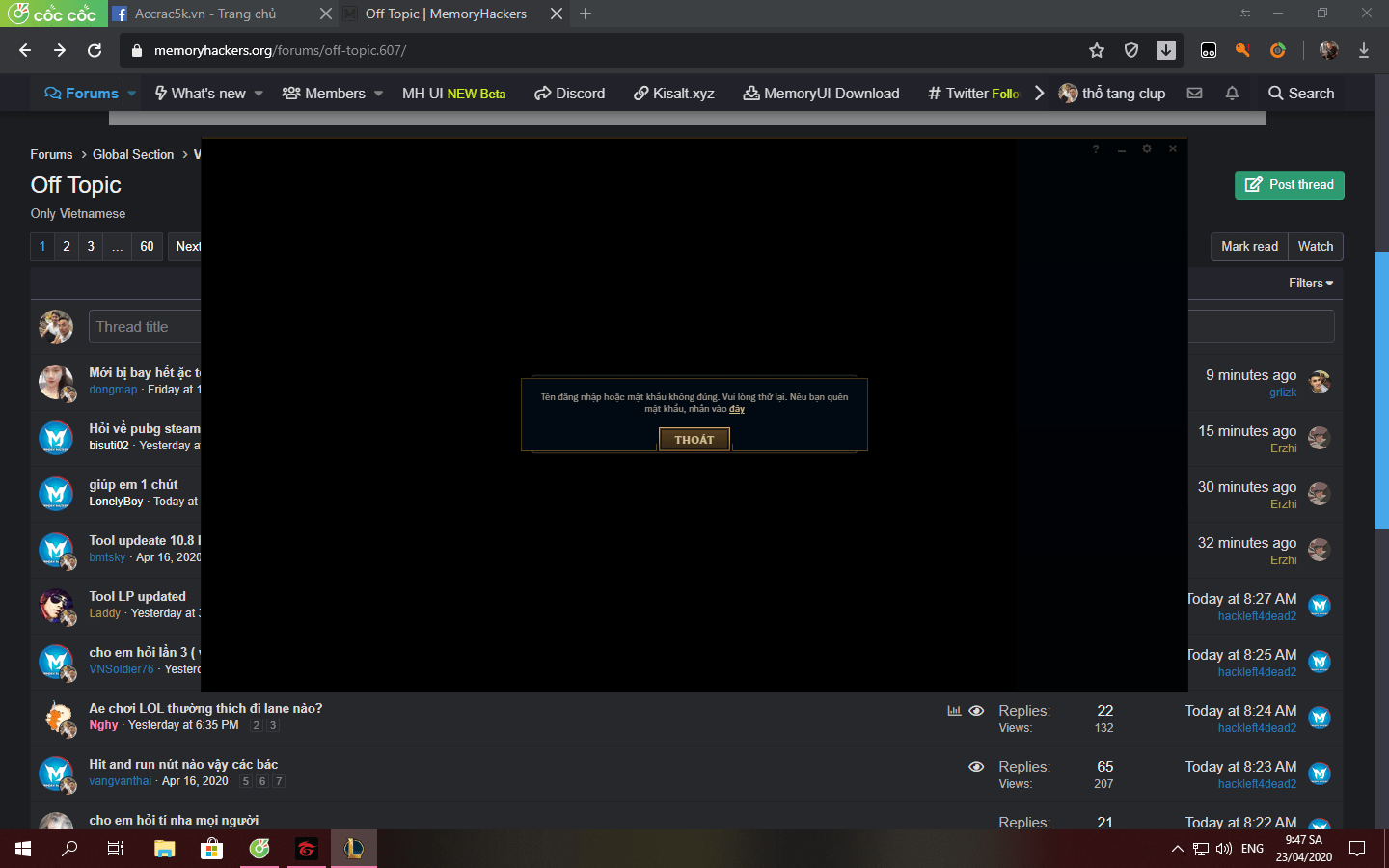Click the Global Section breadcrumb link
Viewport: 1389px width, 868px height.
[x=133, y=155]
